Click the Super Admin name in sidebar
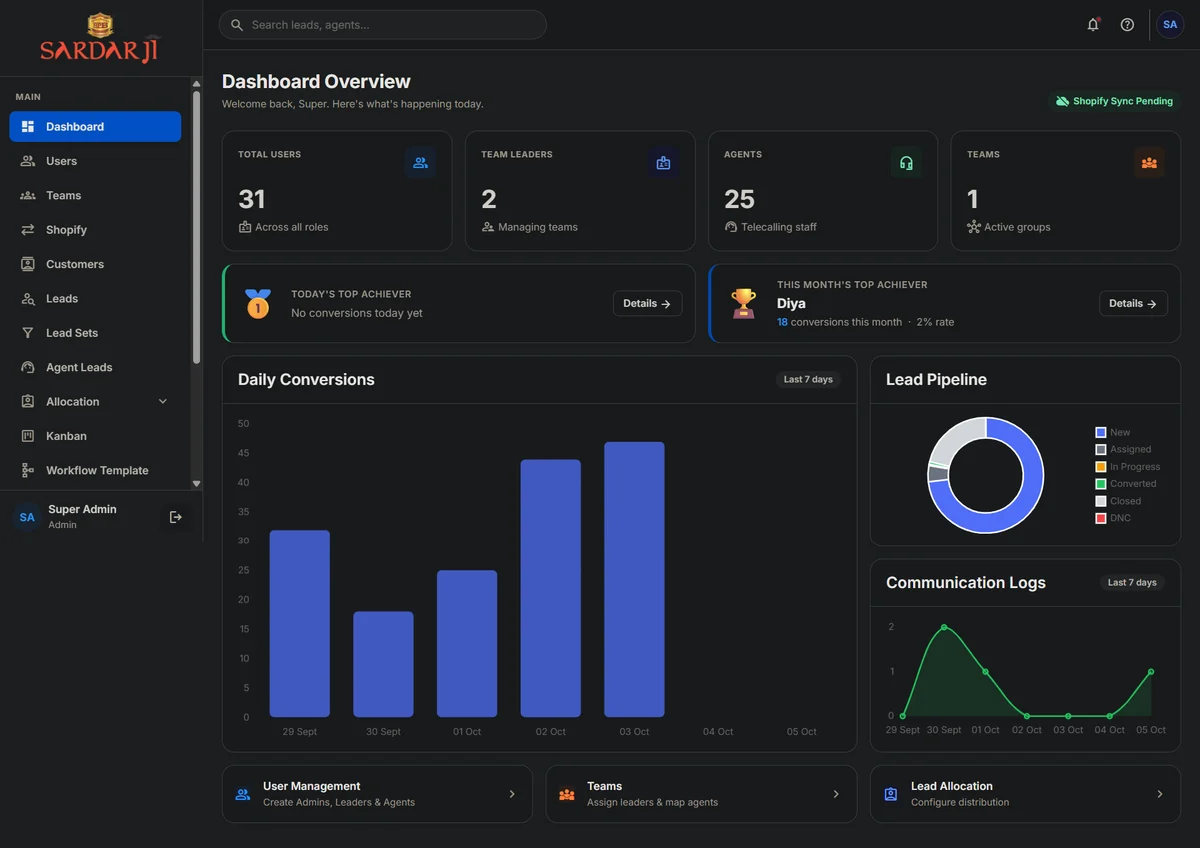This screenshot has width=1200, height=848. coord(82,509)
